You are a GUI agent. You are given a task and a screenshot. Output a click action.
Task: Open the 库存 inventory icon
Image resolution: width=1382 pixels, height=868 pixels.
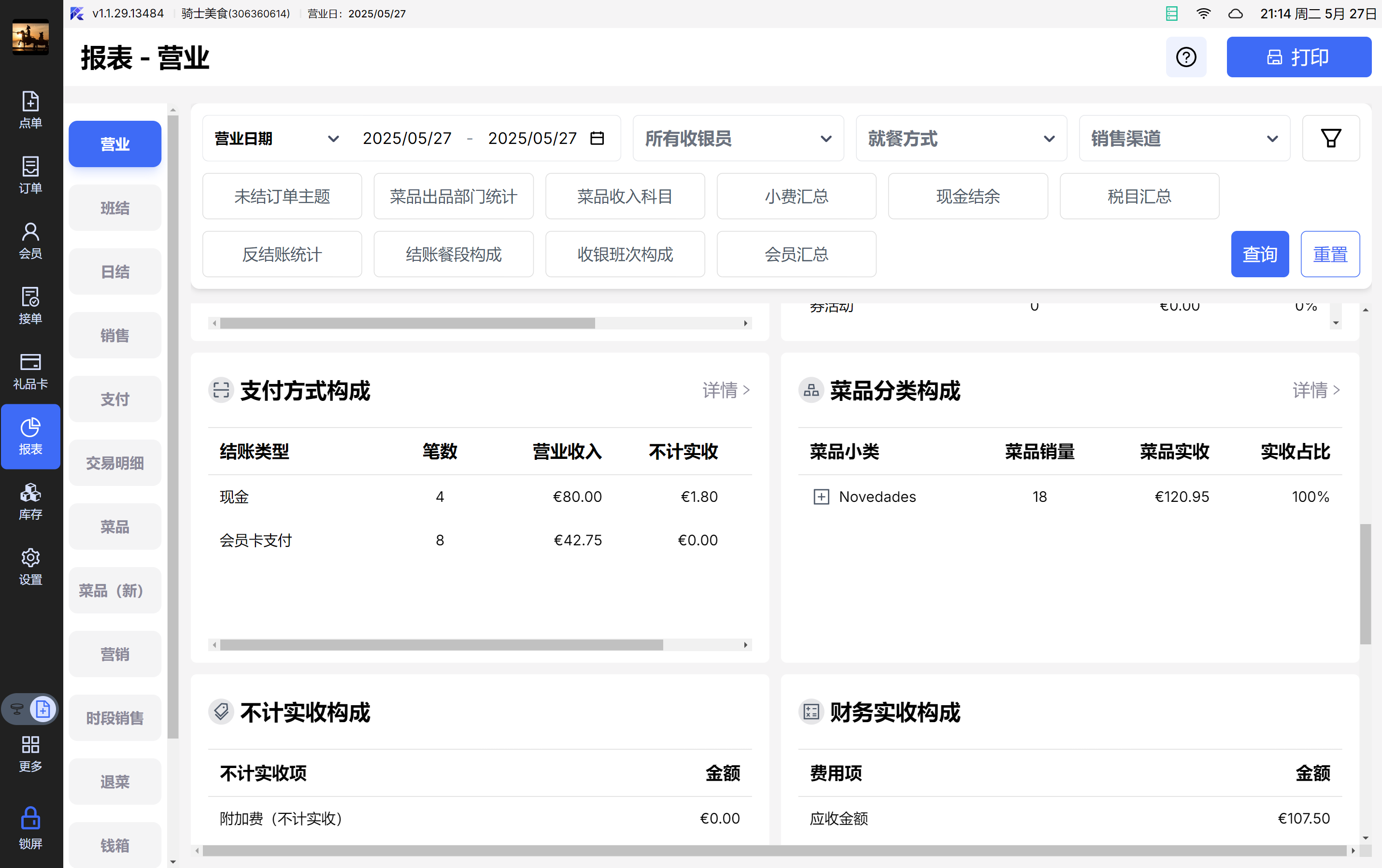pos(30,501)
